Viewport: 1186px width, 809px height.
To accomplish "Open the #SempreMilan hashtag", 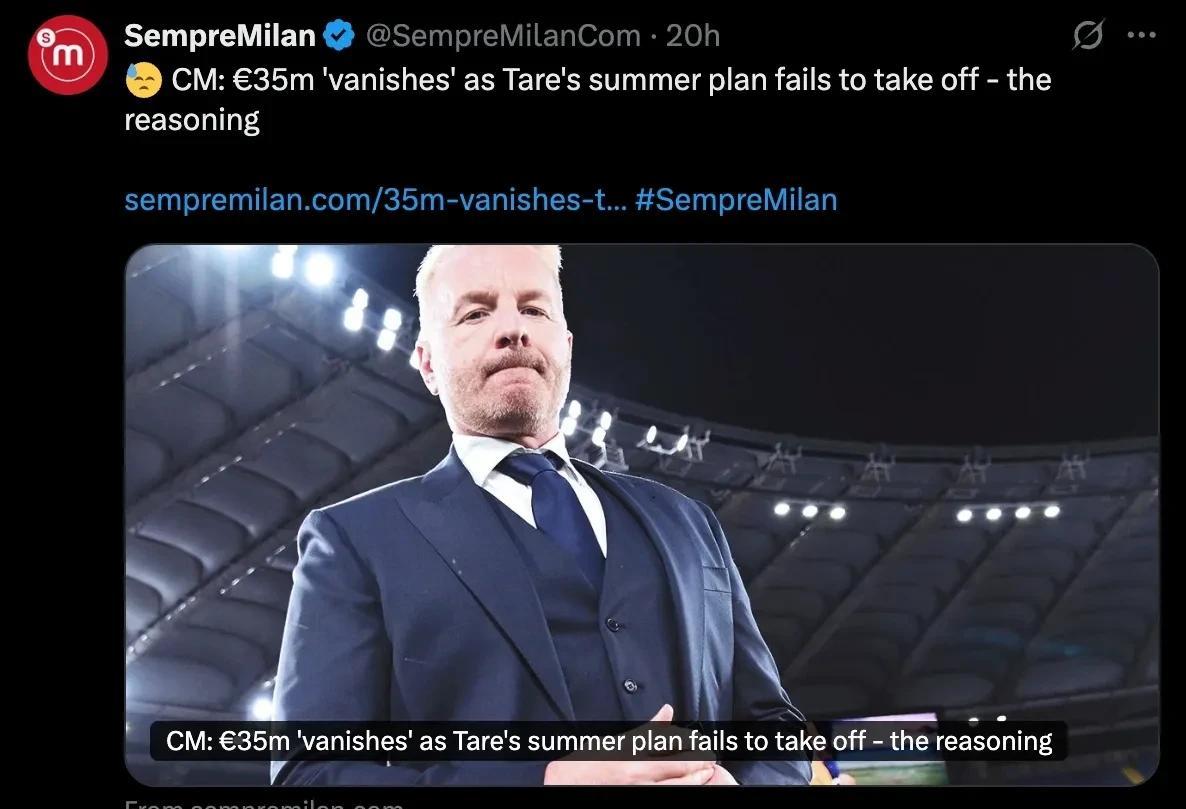I will [736, 200].
